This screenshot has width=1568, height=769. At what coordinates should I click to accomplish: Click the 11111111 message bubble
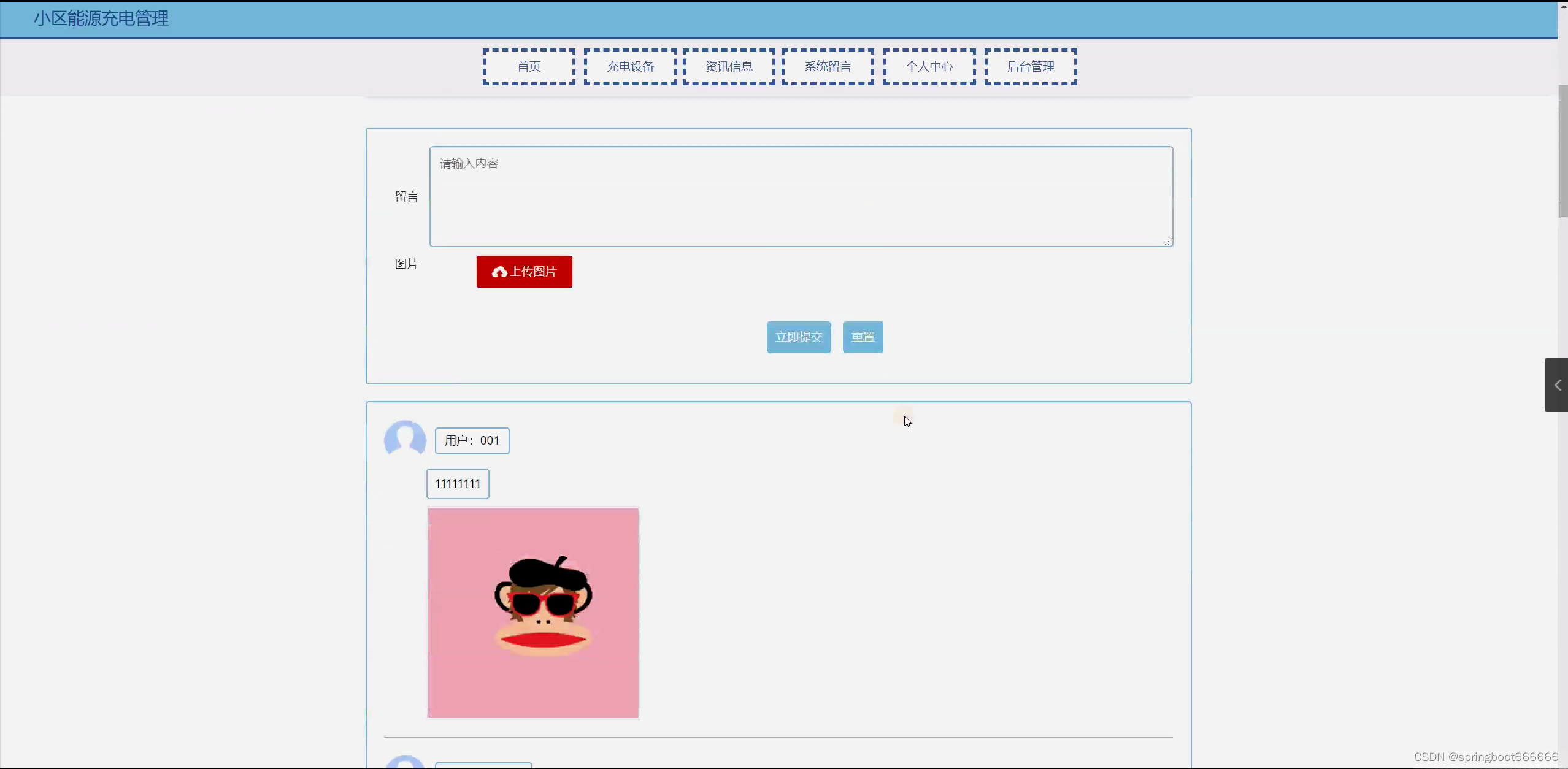coord(458,484)
